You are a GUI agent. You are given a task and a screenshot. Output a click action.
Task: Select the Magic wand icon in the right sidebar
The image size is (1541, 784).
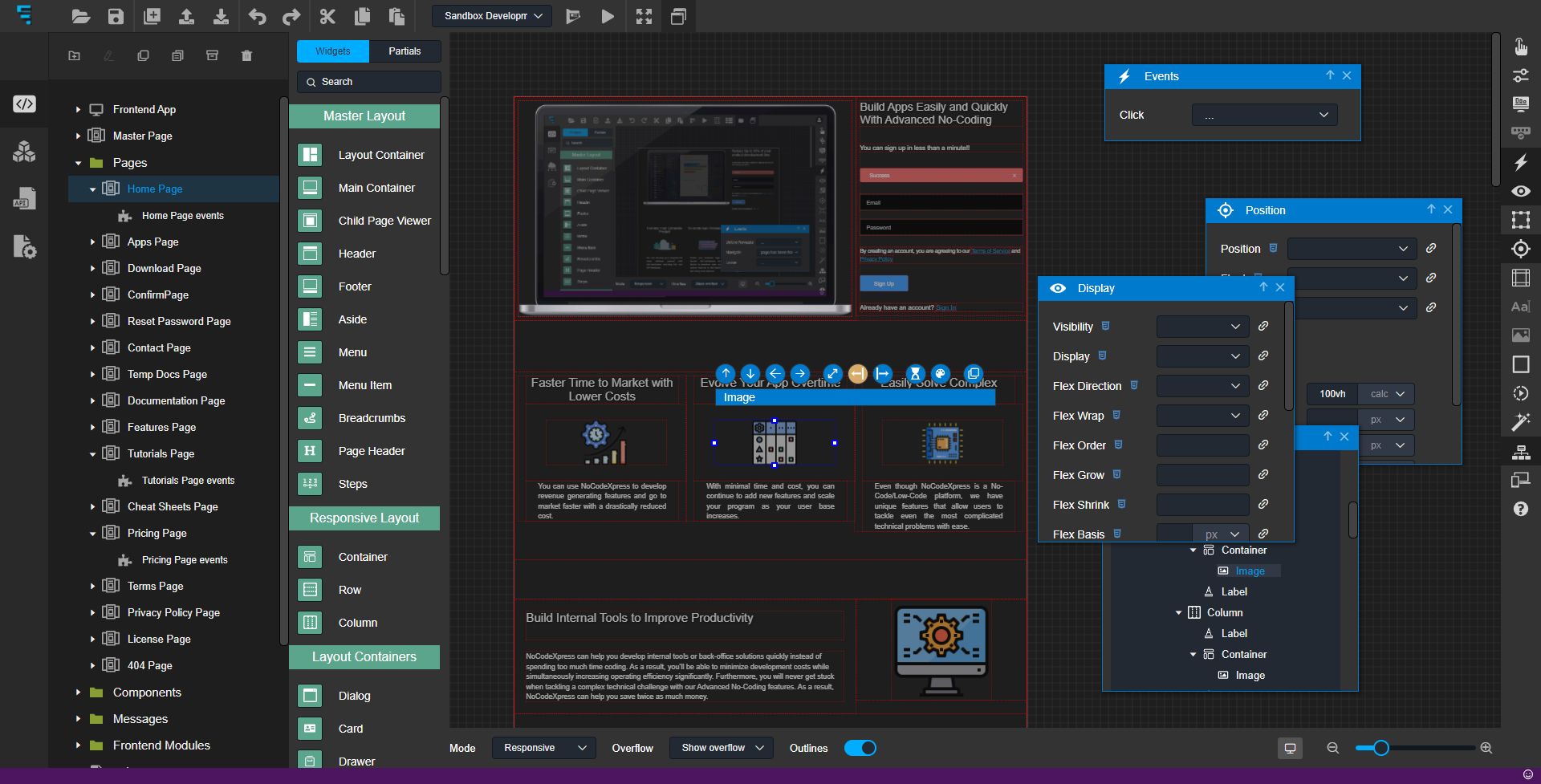1521,422
